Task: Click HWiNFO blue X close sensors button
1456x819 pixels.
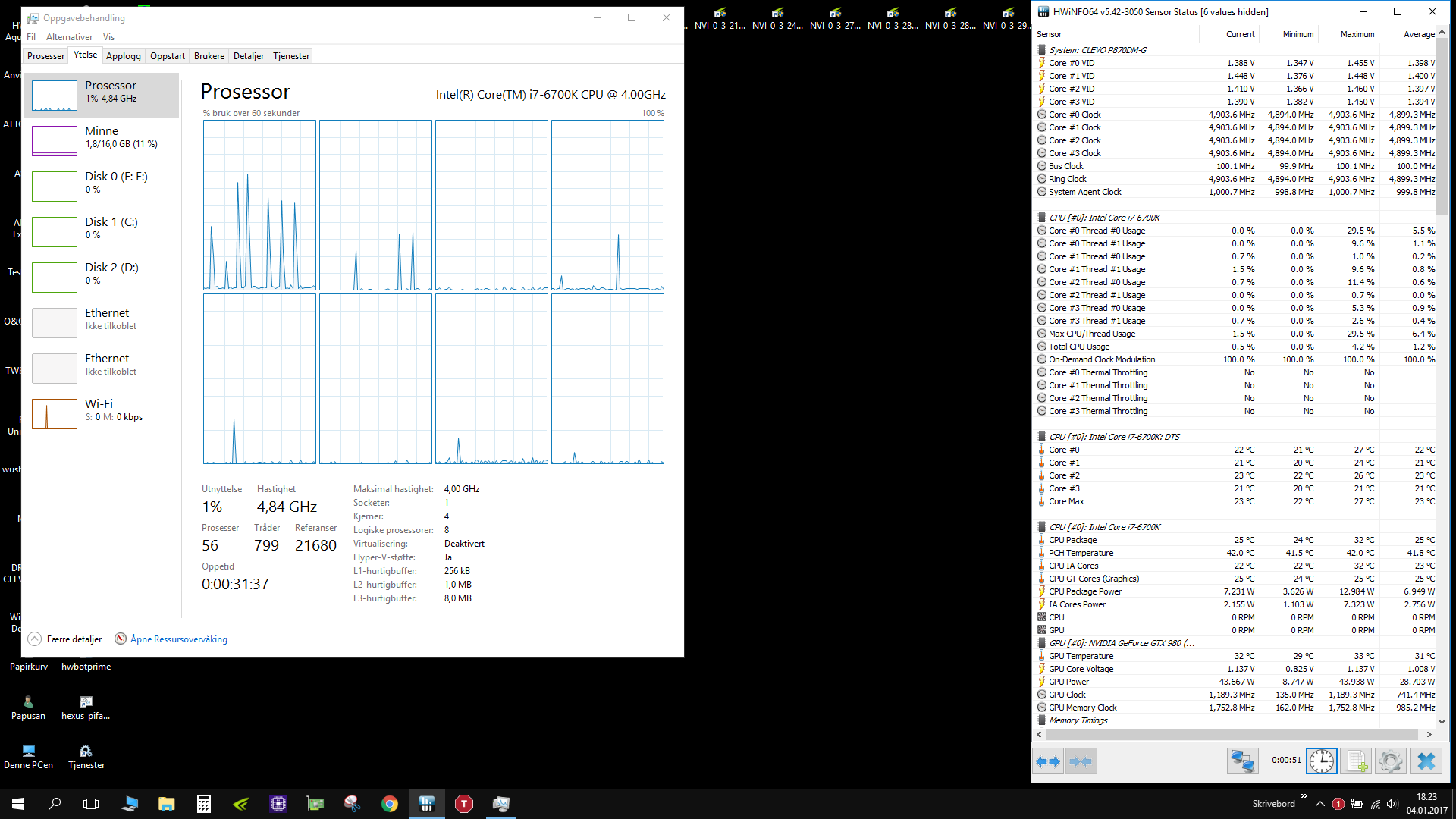Action: tap(1426, 761)
